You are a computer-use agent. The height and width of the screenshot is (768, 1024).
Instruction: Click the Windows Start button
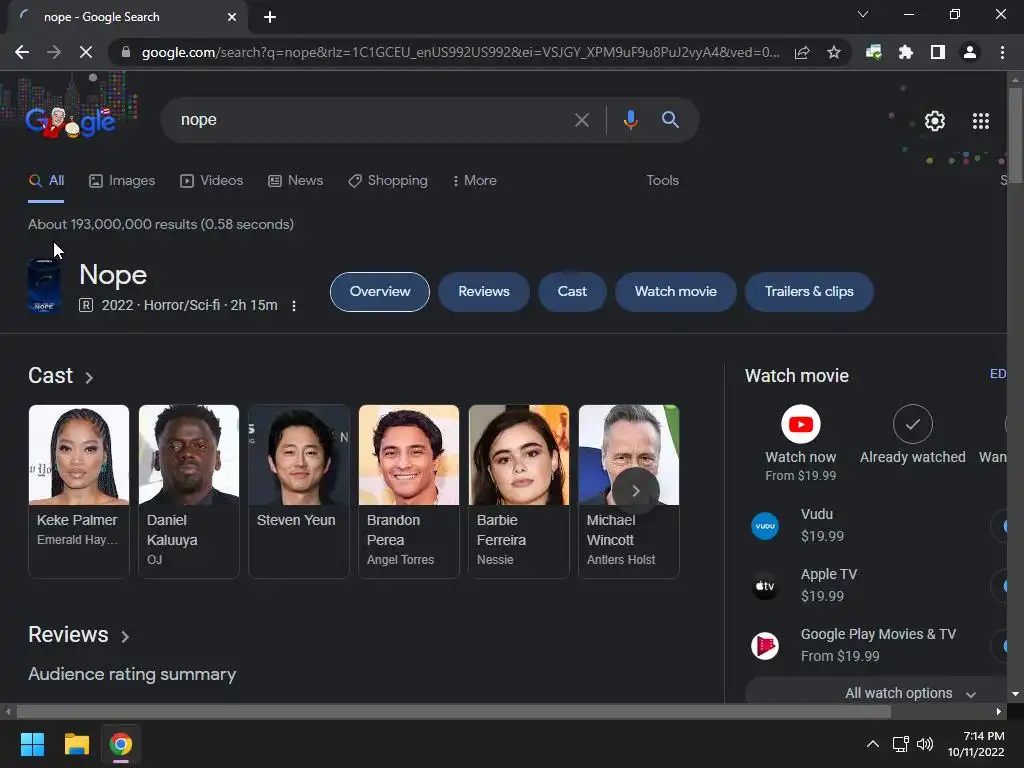click(32, 744)
